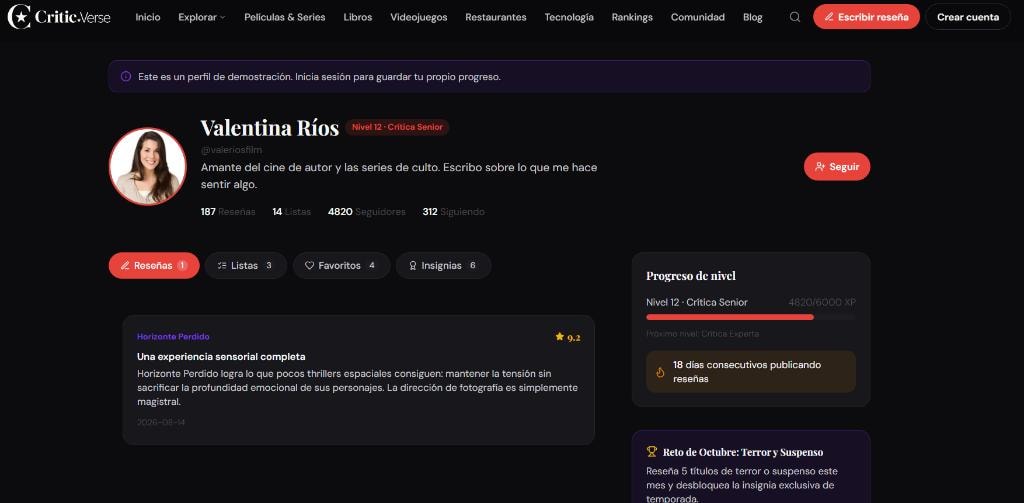Visit the Blog page
The height and width of the screenshot is (503, 1024).
point(752,17)
